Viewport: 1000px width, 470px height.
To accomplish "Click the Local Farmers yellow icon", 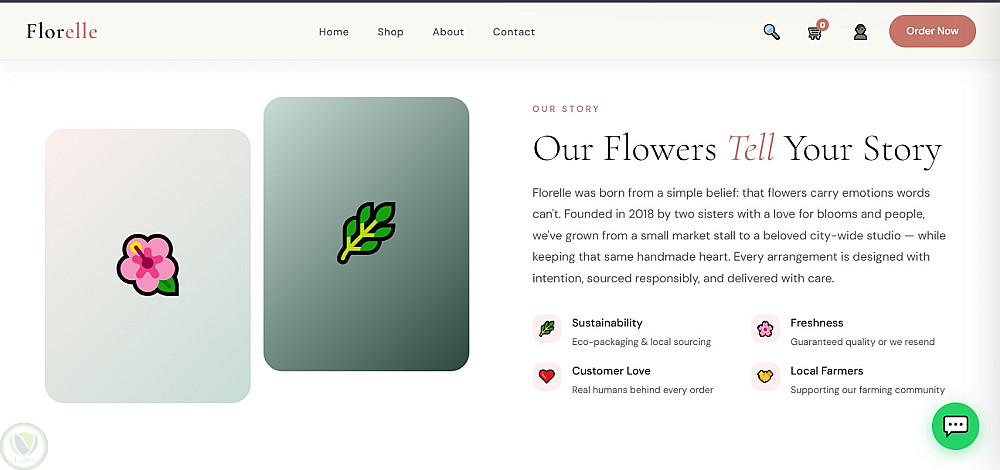I will click(x=765, y=377).
